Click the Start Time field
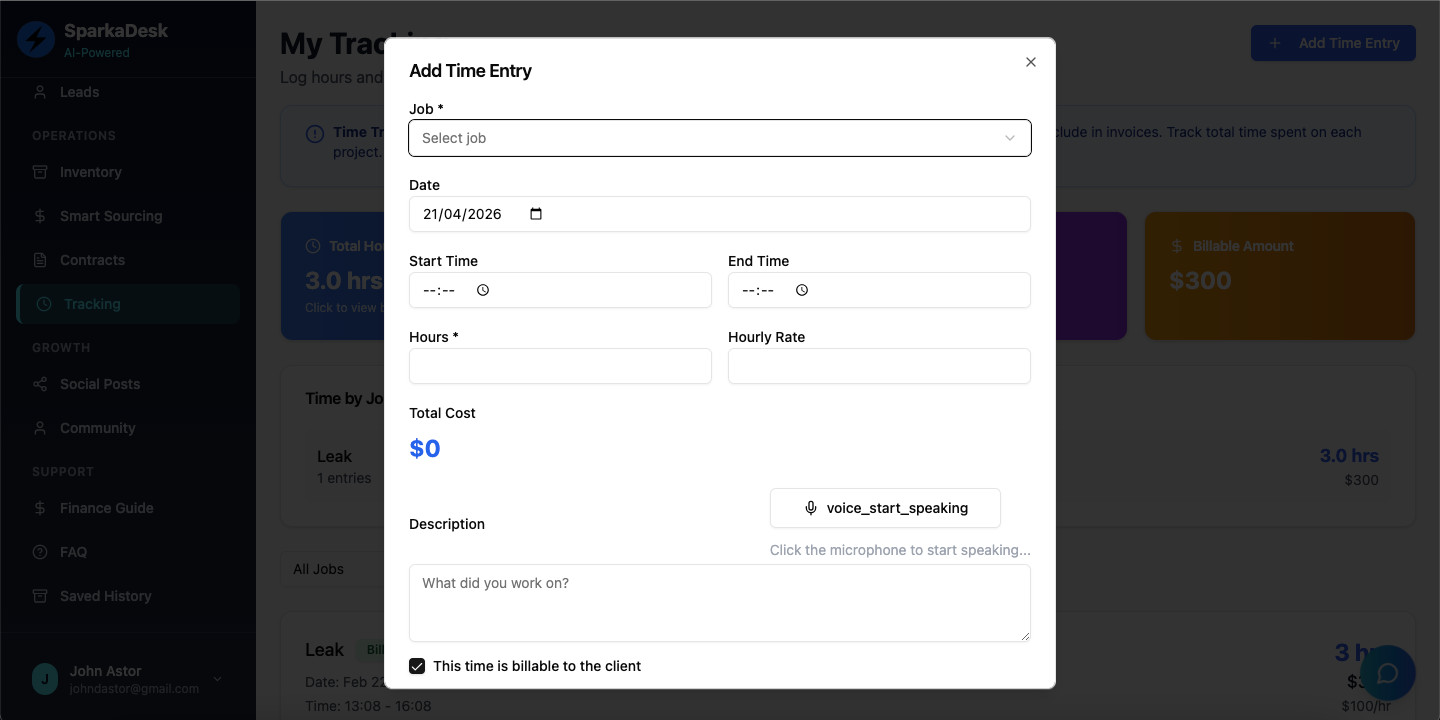Viewport: 1440px width, 720px height. coord(560,290)
